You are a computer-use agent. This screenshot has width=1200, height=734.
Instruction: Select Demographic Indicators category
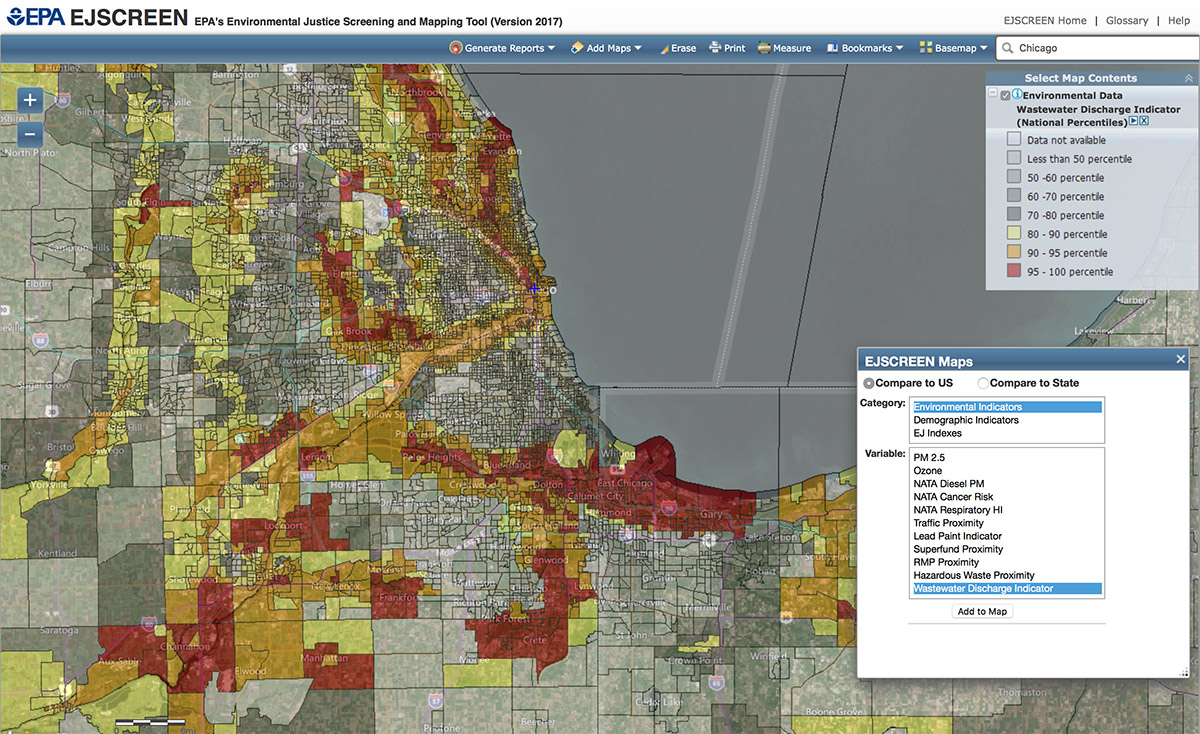point(1007,420)
